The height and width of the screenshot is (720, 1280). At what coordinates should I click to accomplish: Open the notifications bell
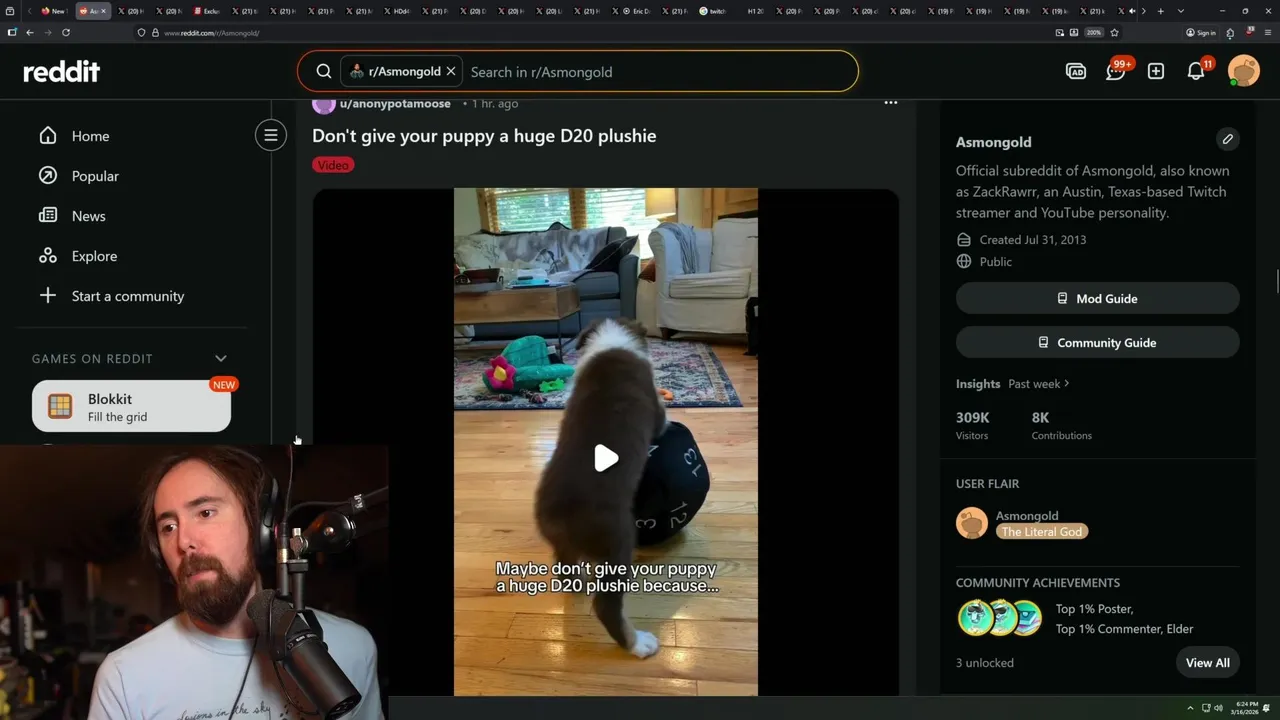[x=1196, y=71]
